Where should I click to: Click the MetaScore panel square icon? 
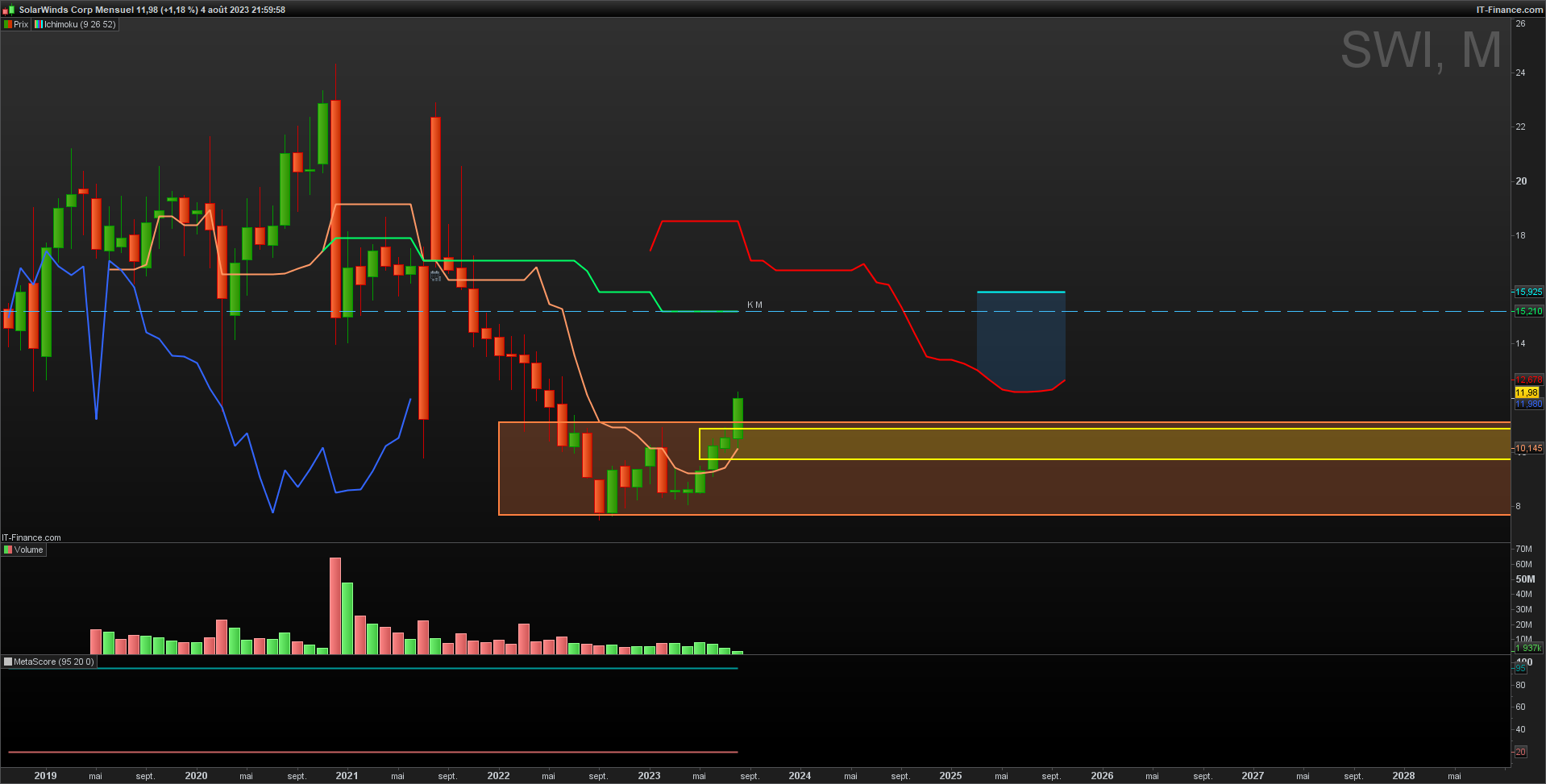(x=8, y=662)
